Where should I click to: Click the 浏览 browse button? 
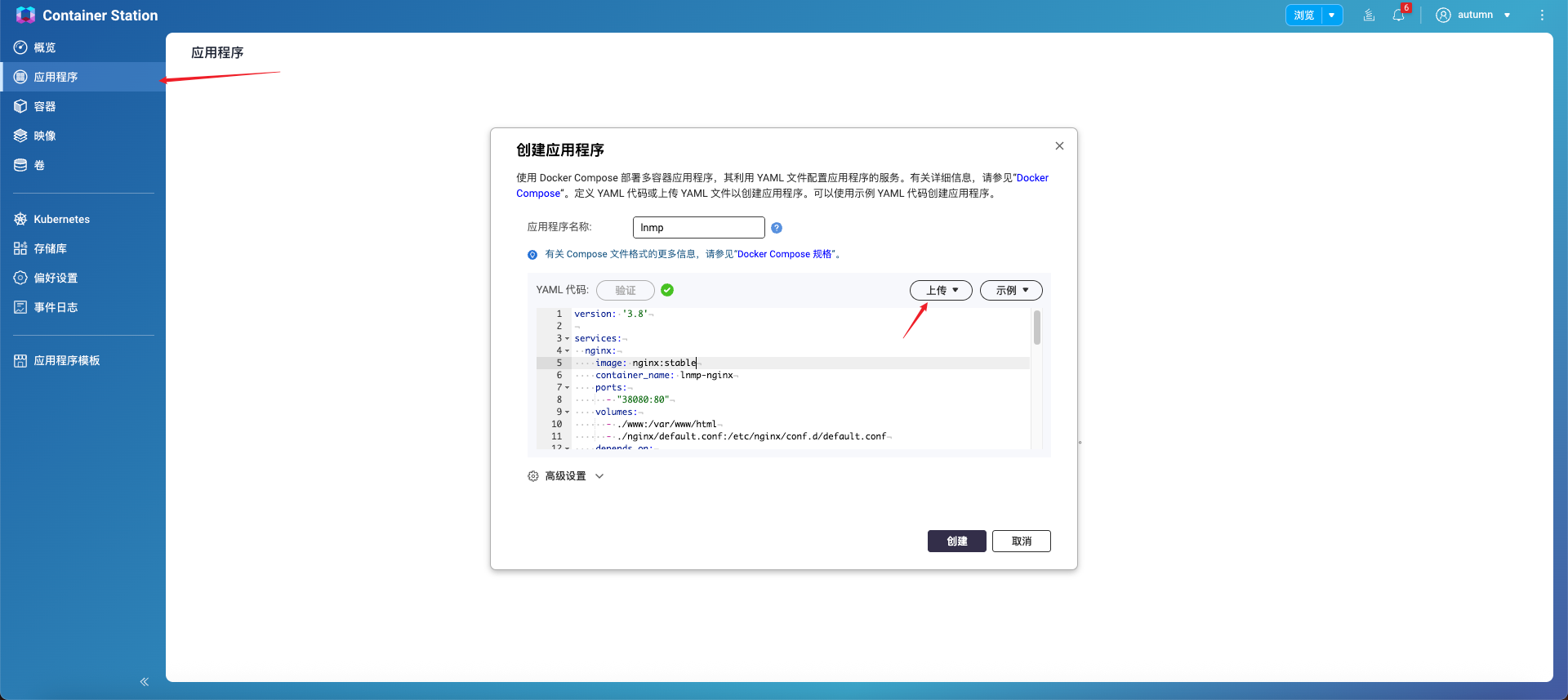click(1304, 15)
